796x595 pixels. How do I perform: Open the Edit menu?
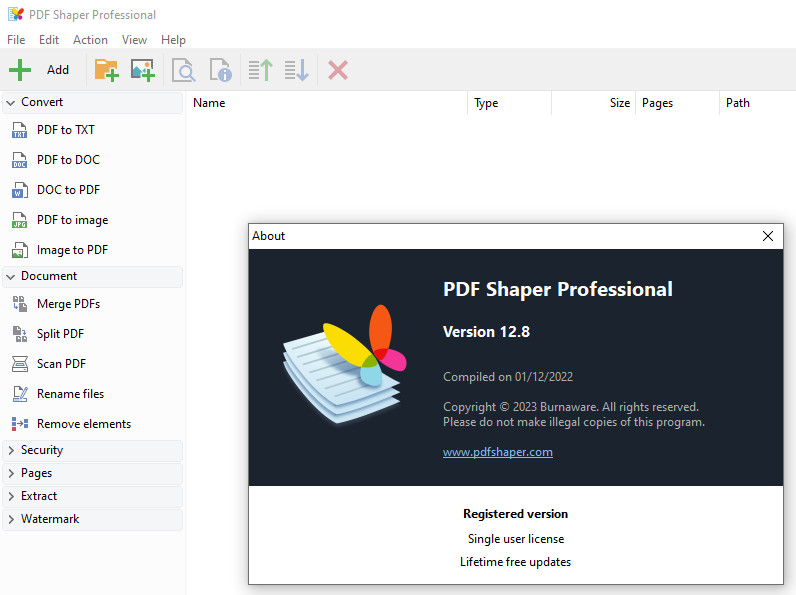[49, 40]
